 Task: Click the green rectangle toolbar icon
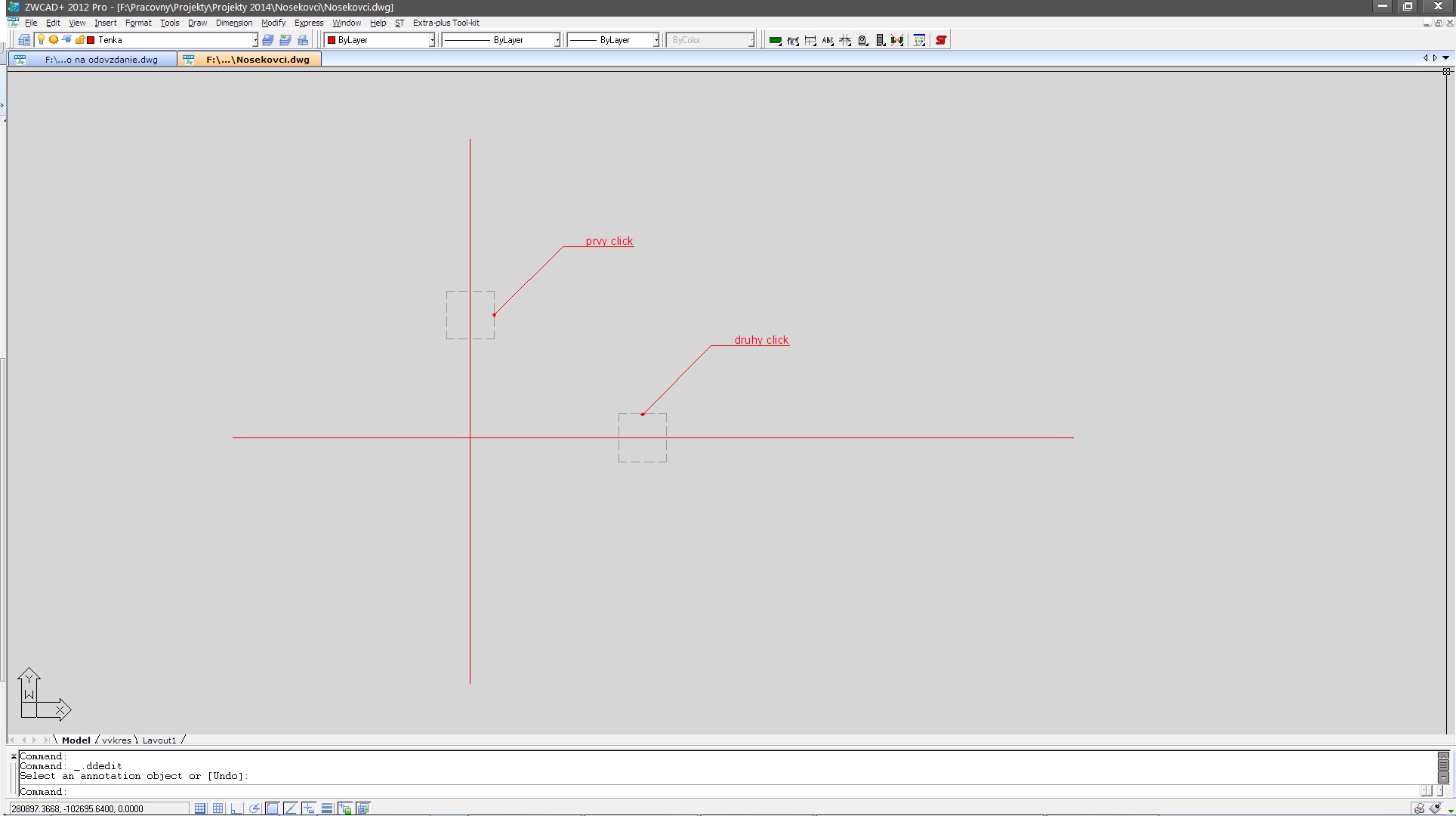click(775, 40)
